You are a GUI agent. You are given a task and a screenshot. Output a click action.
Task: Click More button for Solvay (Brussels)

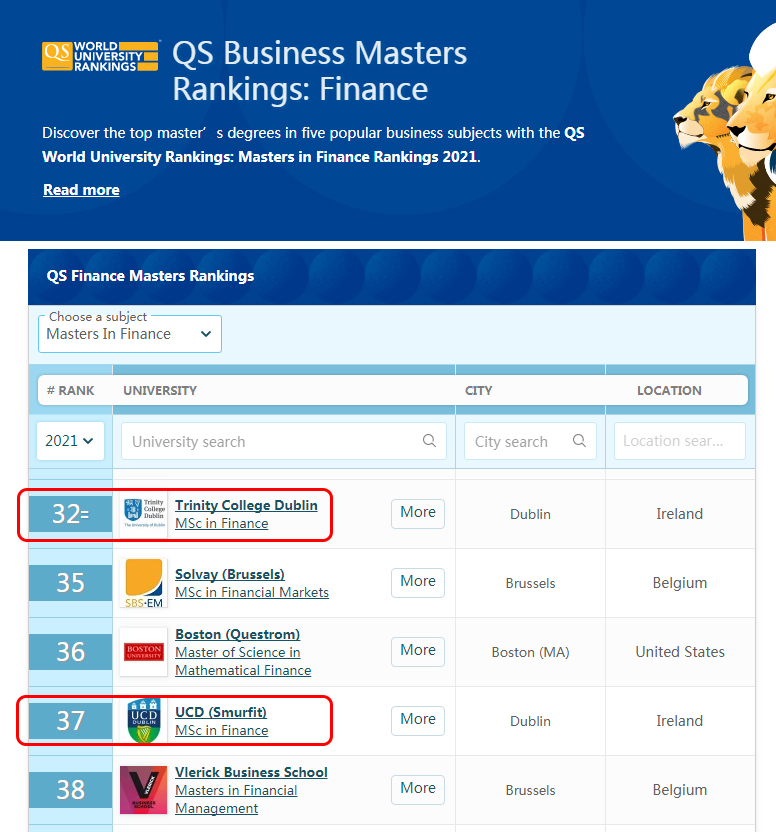pyautogui.click(x=417, y=582)
